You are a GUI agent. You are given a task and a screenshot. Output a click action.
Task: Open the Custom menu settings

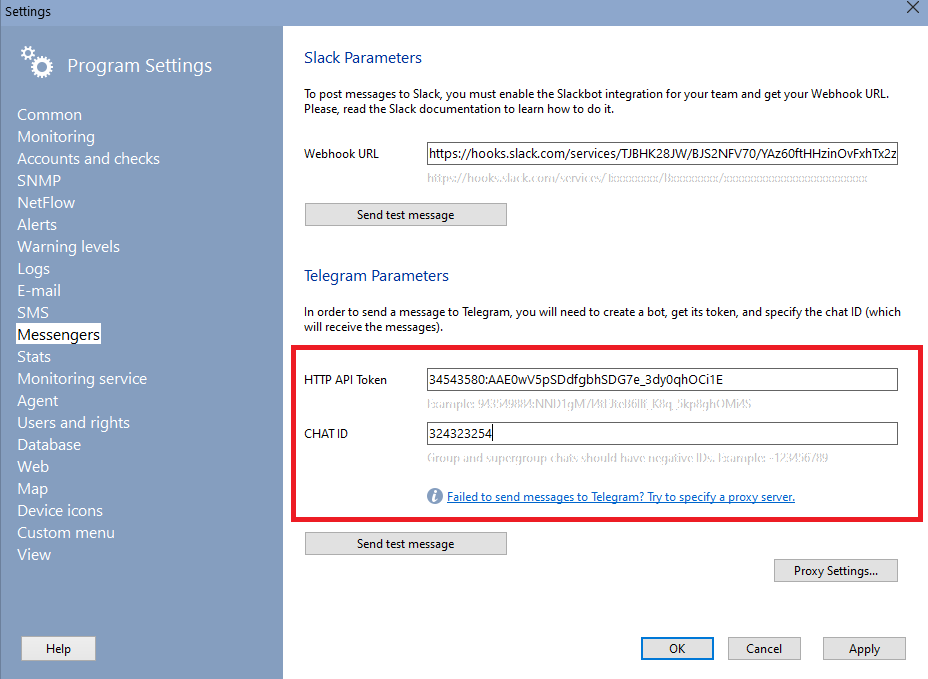[x=66, y=533]
